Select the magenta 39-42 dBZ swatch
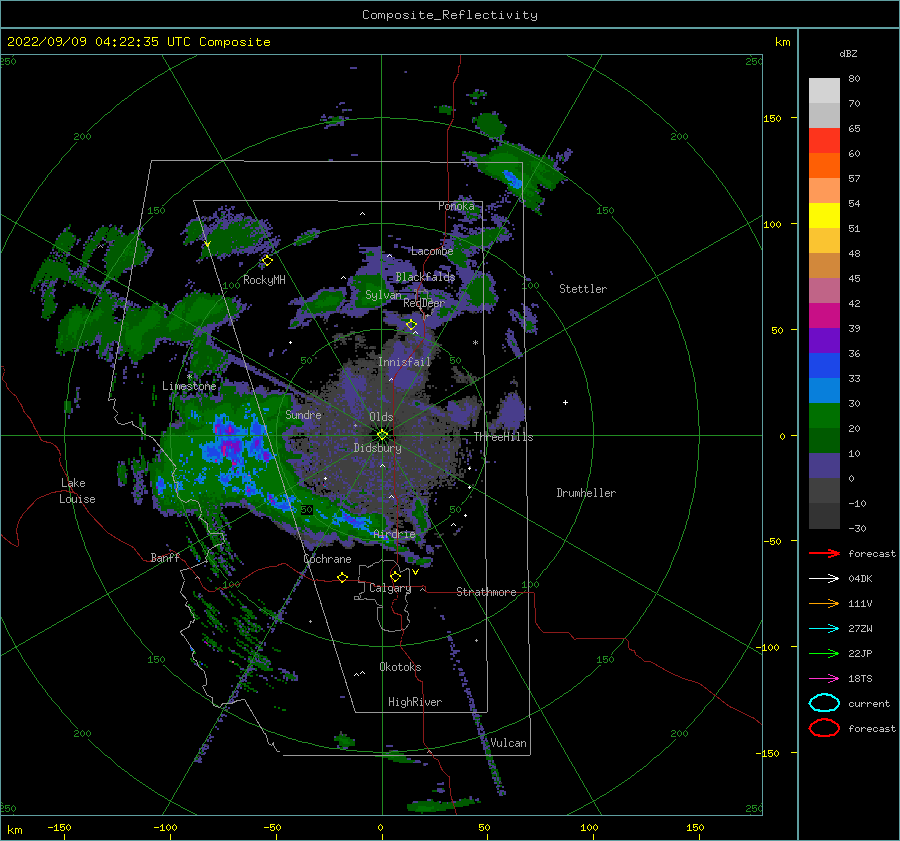Viewport: 900px width, 841px height. pos(824,315)
